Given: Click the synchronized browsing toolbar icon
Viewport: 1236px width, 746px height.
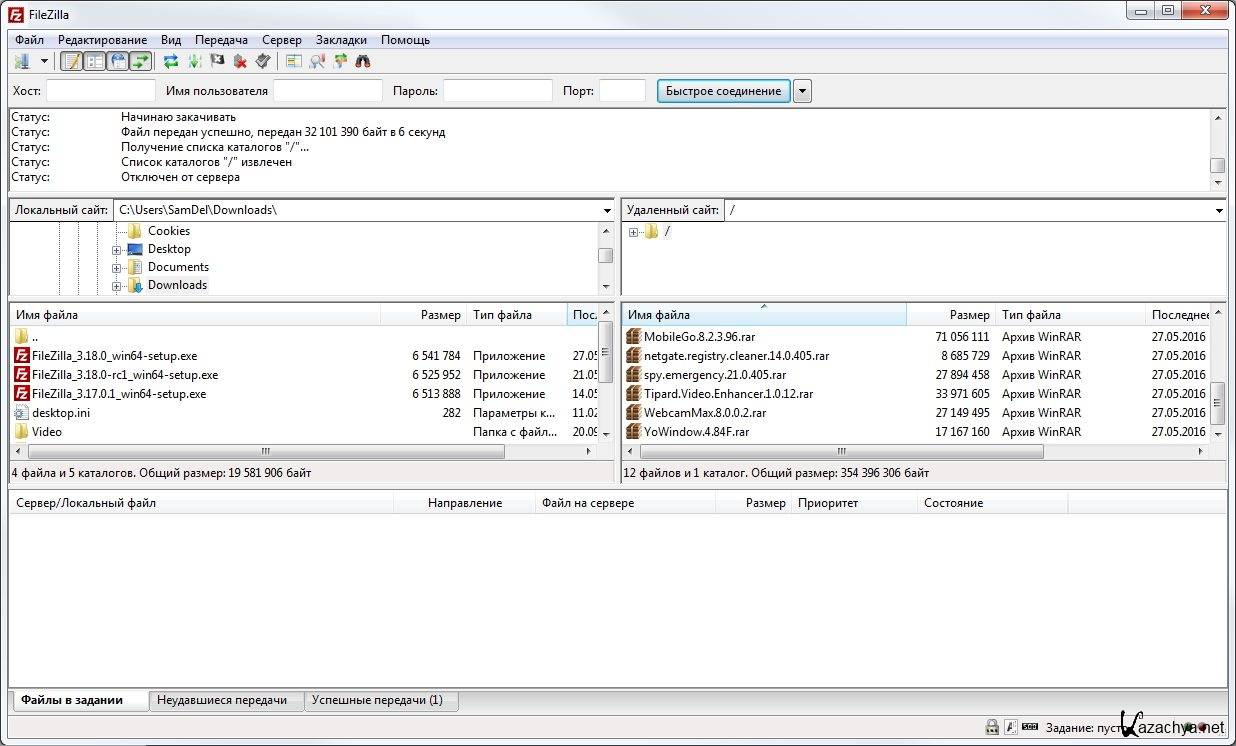Looking at the screenshot, I should click(340, 62).
